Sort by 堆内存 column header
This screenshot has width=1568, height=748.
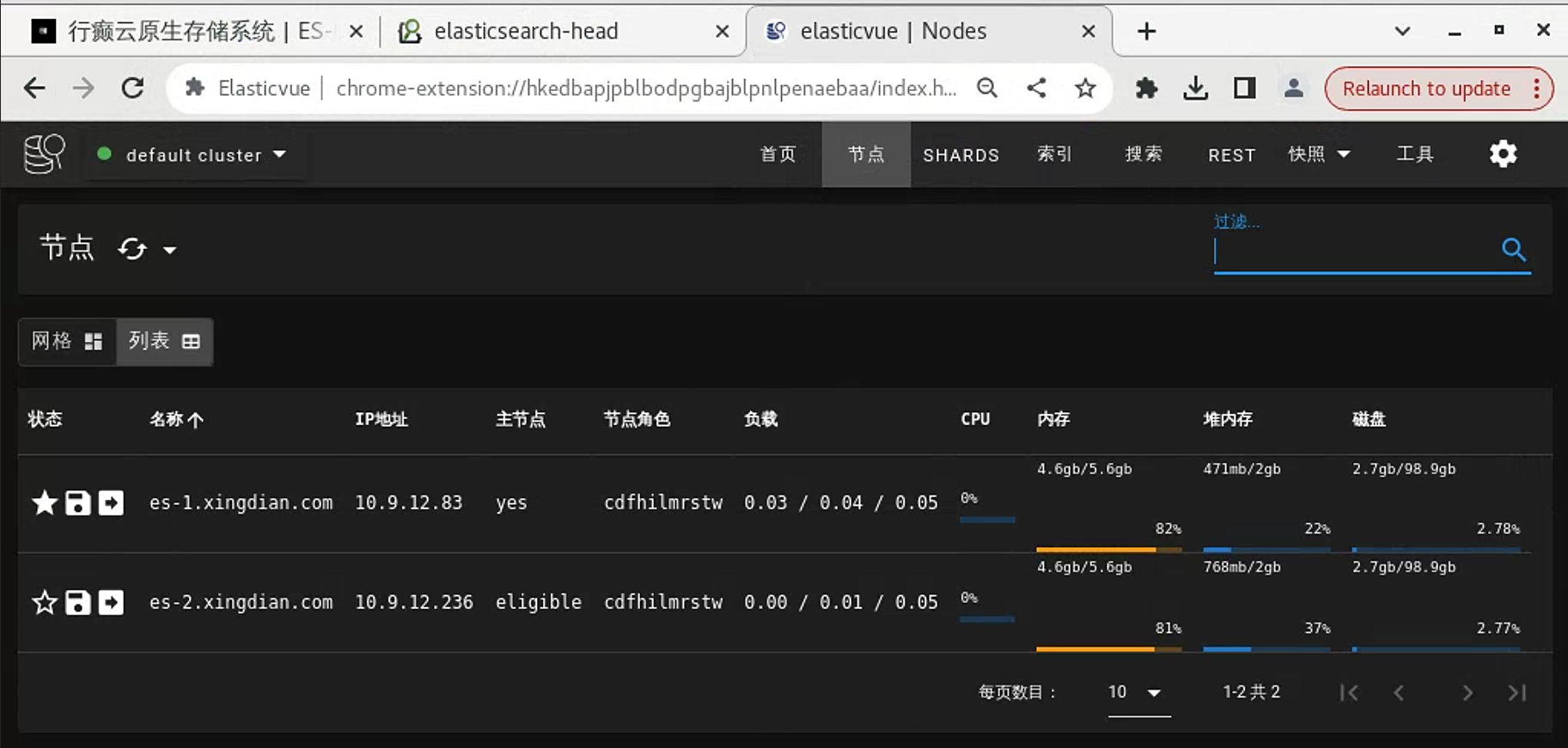coord(1228,419)
